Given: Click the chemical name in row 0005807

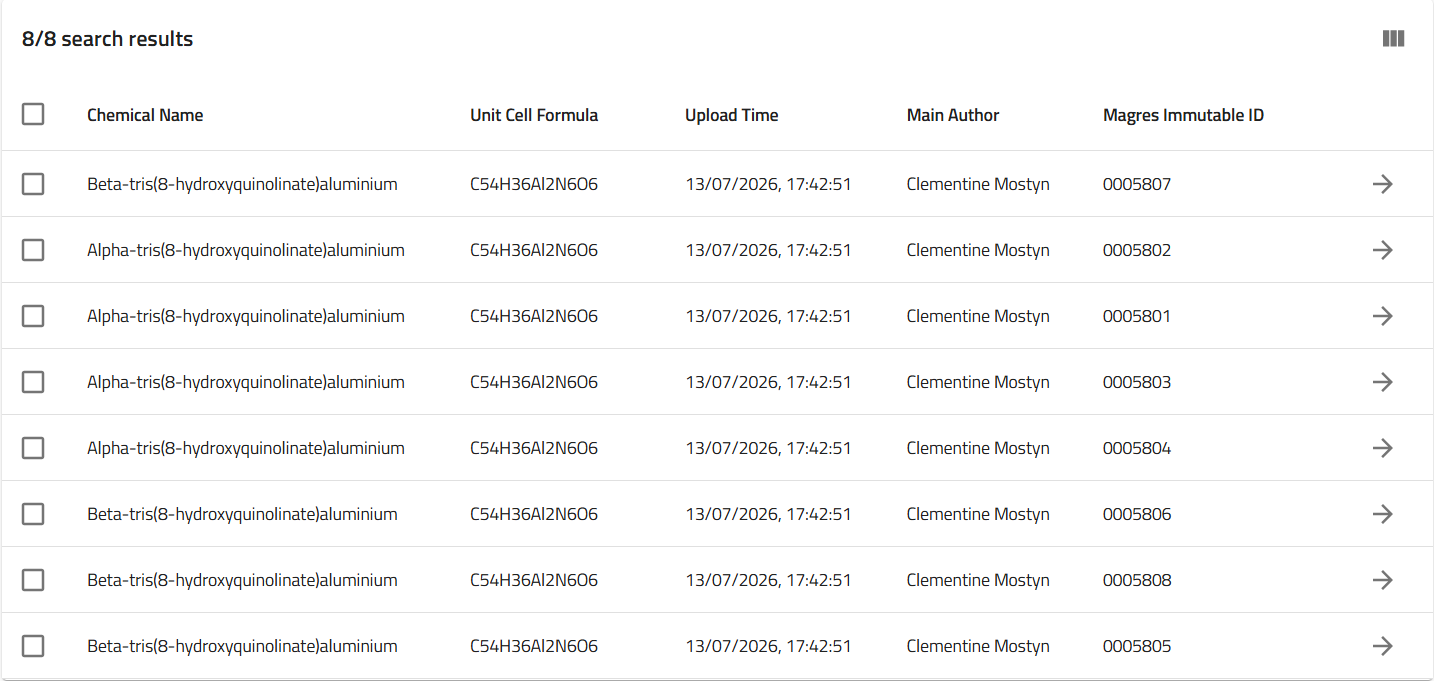Looking at the screenshot, I should point(242,184).
